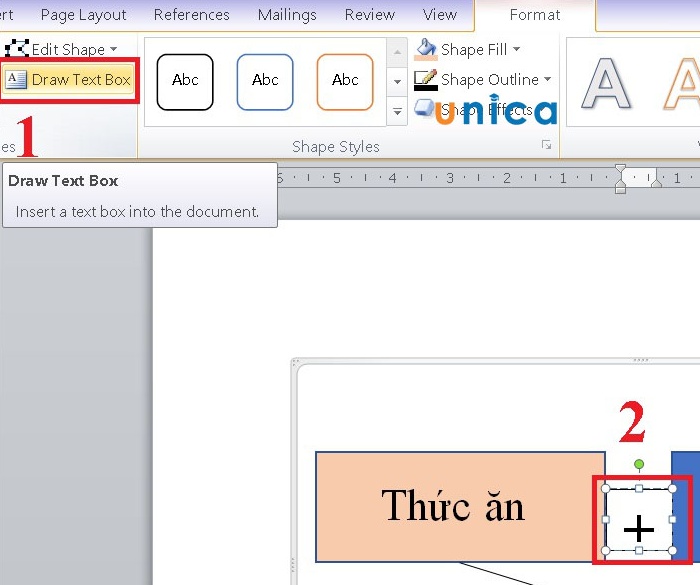Image resolution: width=700 pixels, height=585 pixels.
Task: Click the Draw Text Box button
Action: coord(69,80)
